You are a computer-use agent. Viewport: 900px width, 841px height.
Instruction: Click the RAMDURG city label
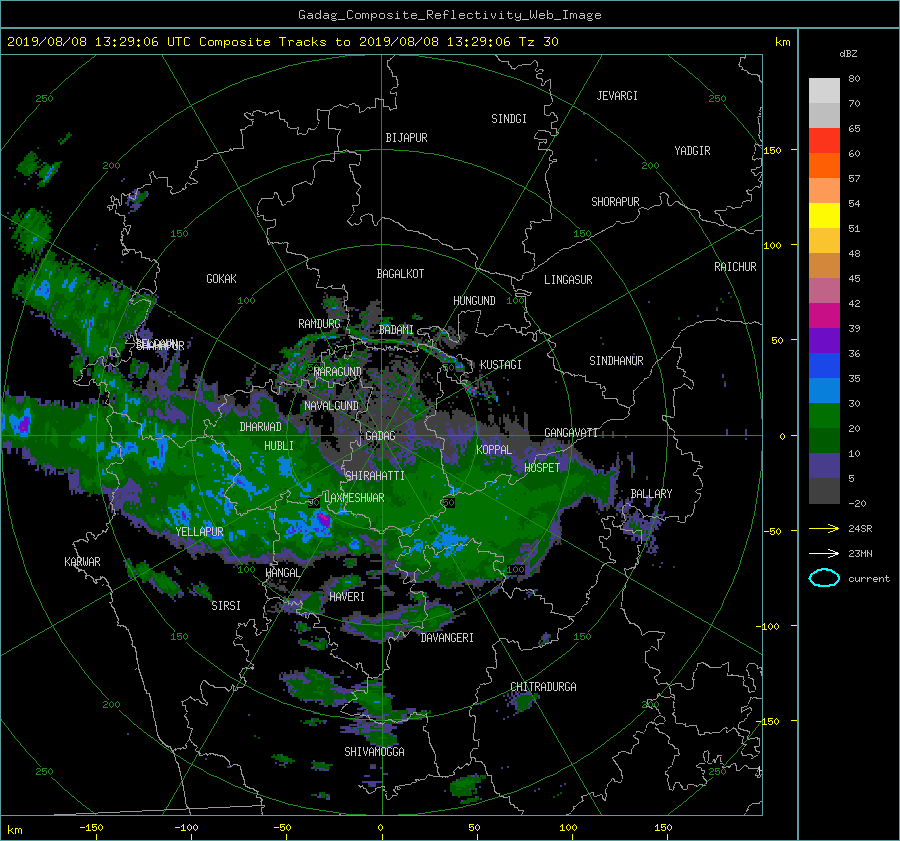coord(319,324)
